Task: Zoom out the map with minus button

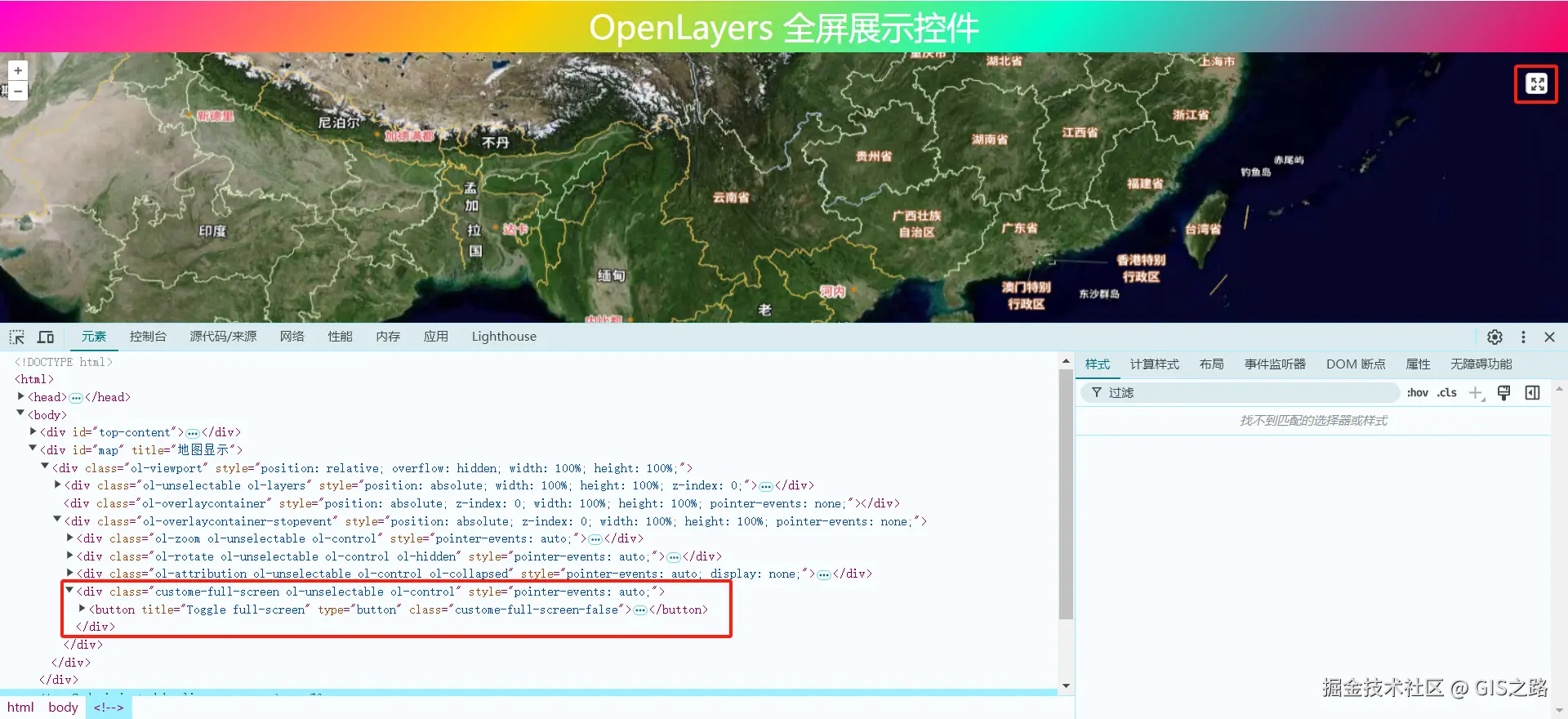Action: [18, 91]
